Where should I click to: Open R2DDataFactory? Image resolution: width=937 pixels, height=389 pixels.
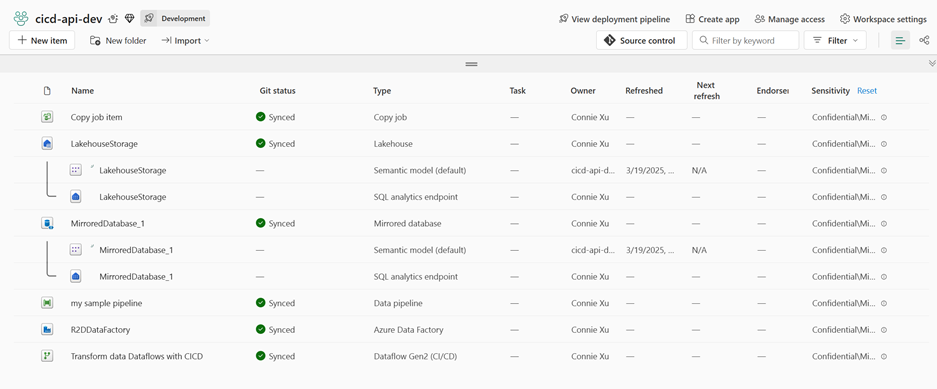100,329
